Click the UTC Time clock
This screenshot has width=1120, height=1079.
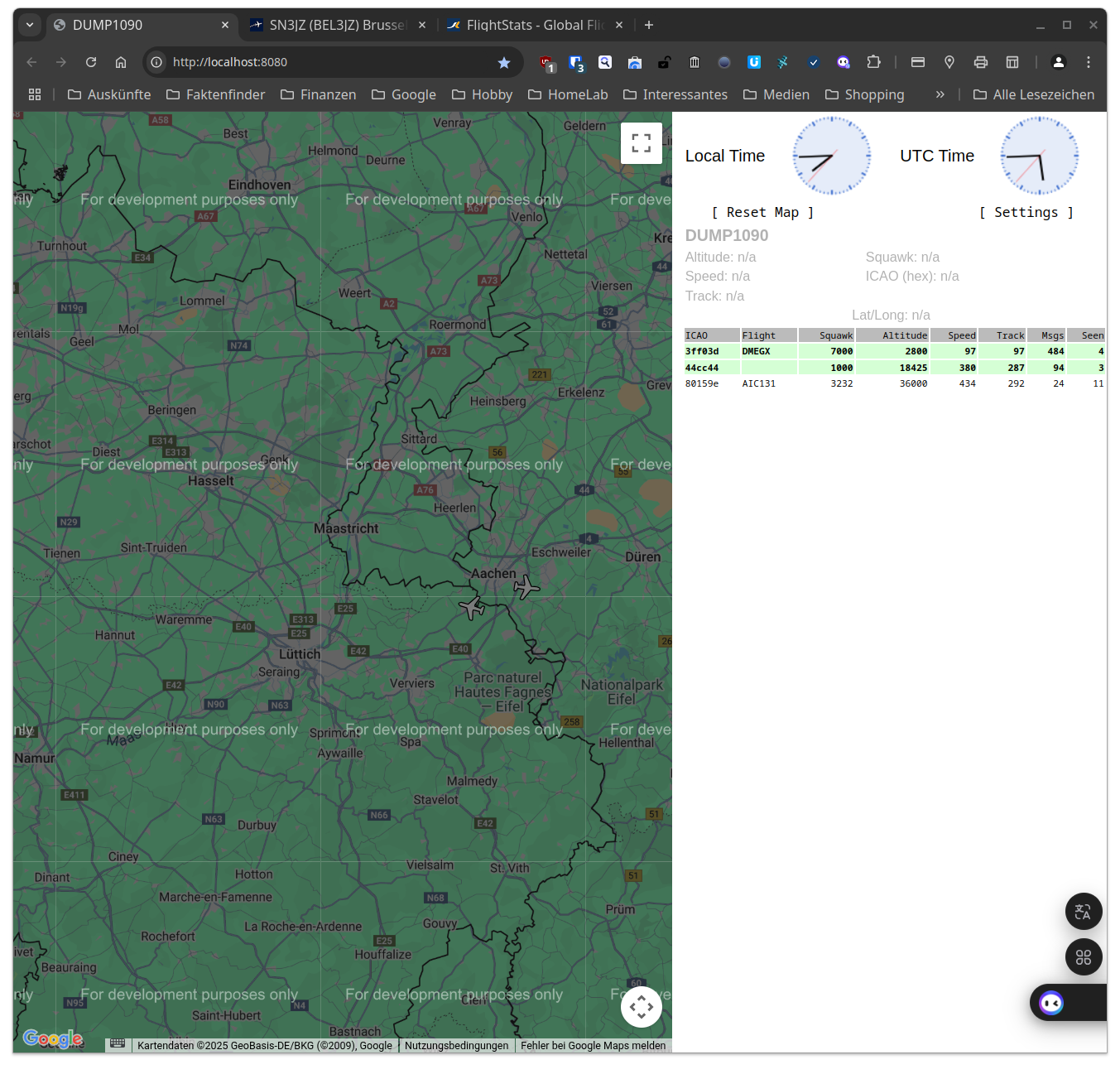[x=1039, y=156]
